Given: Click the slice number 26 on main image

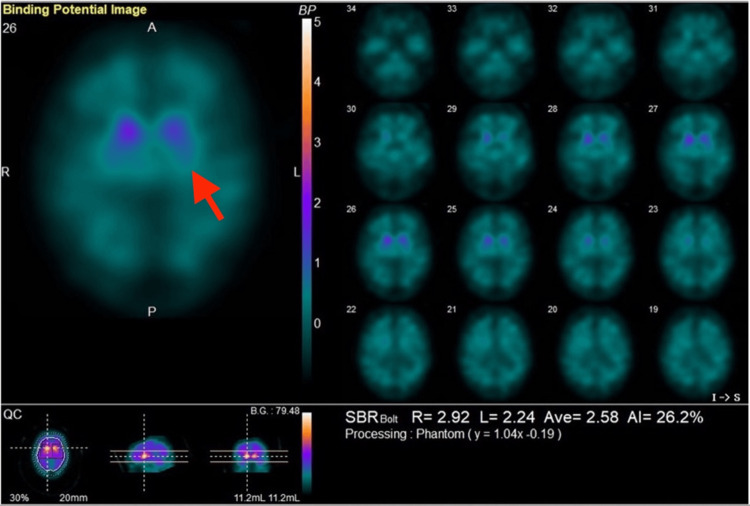Looking at the screenshot, I should [x=9, y=28].
